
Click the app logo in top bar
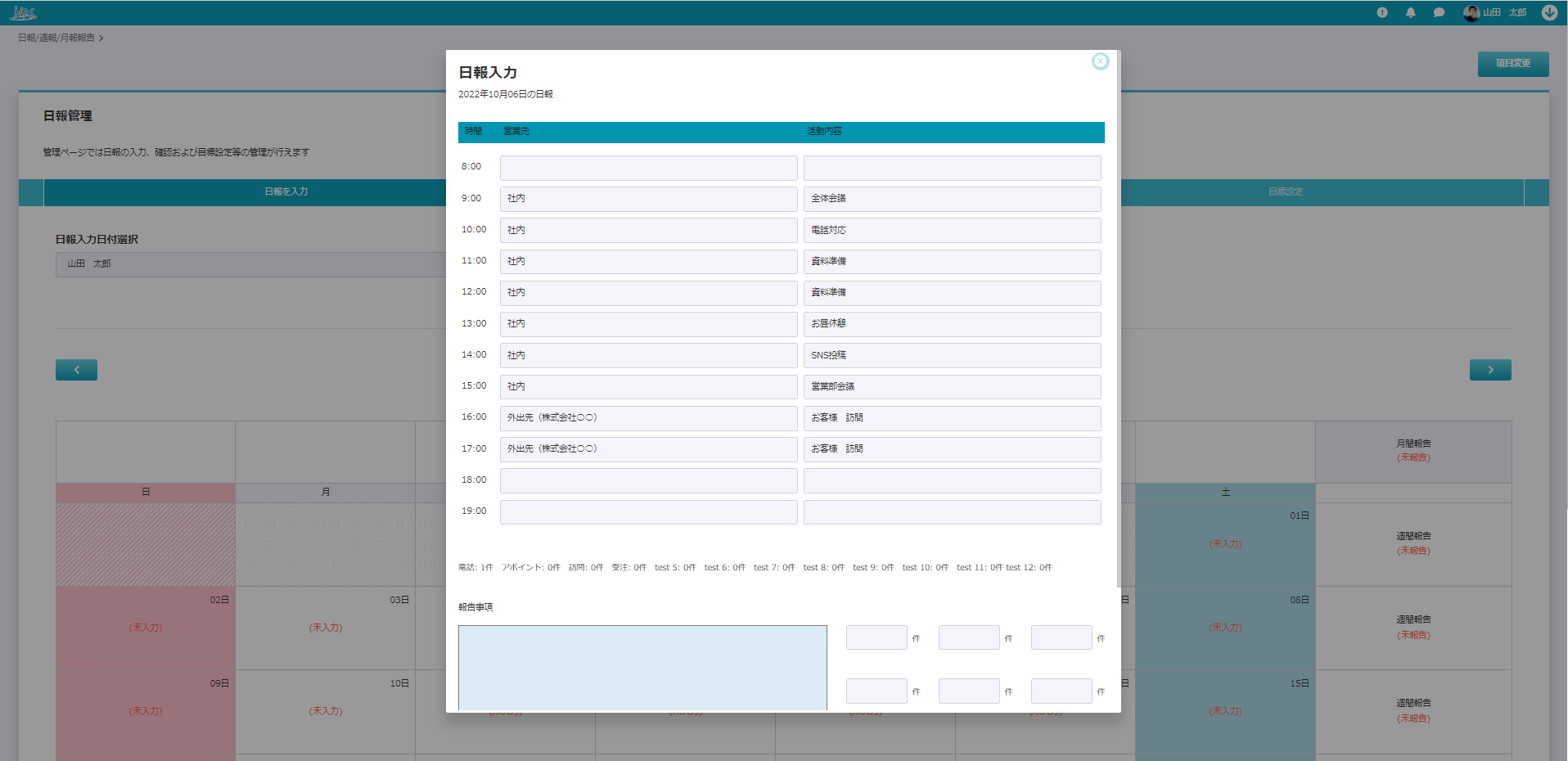tap(23, 12)
